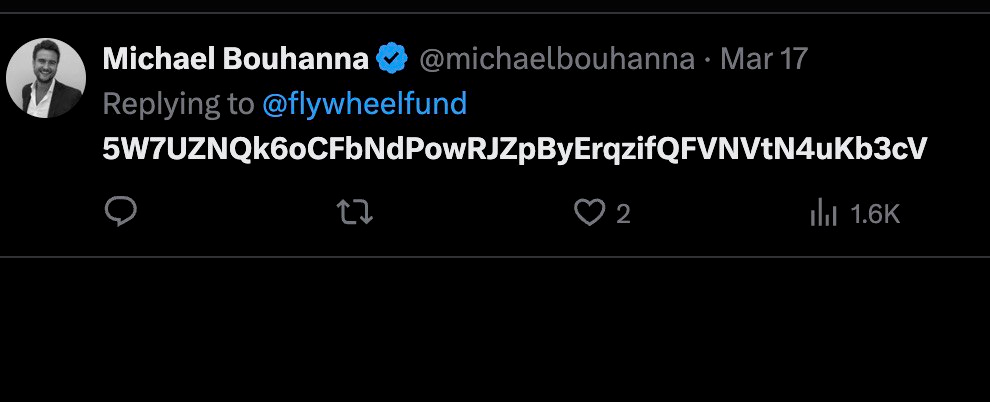The height and width of the screenshot is (402, 990).
Task: Open view analytics bar chart icon
Action: coord(822,212)
